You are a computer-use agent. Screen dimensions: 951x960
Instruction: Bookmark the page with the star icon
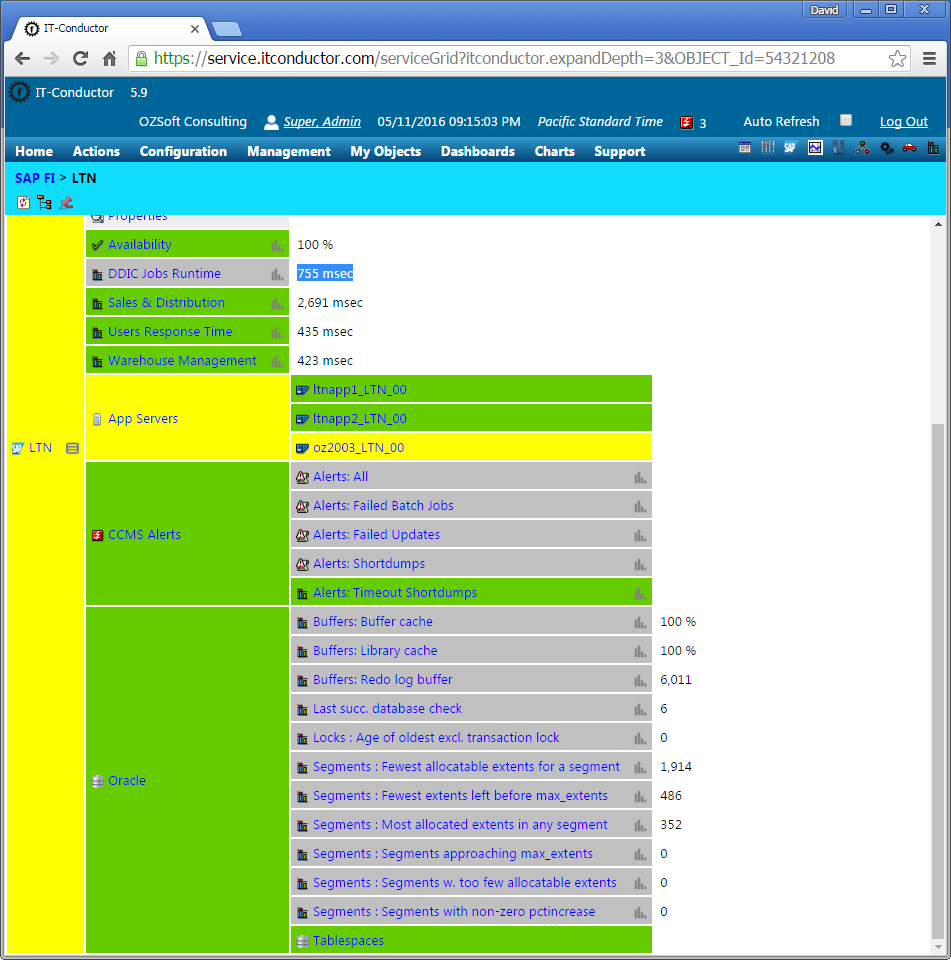pos(897,59)
